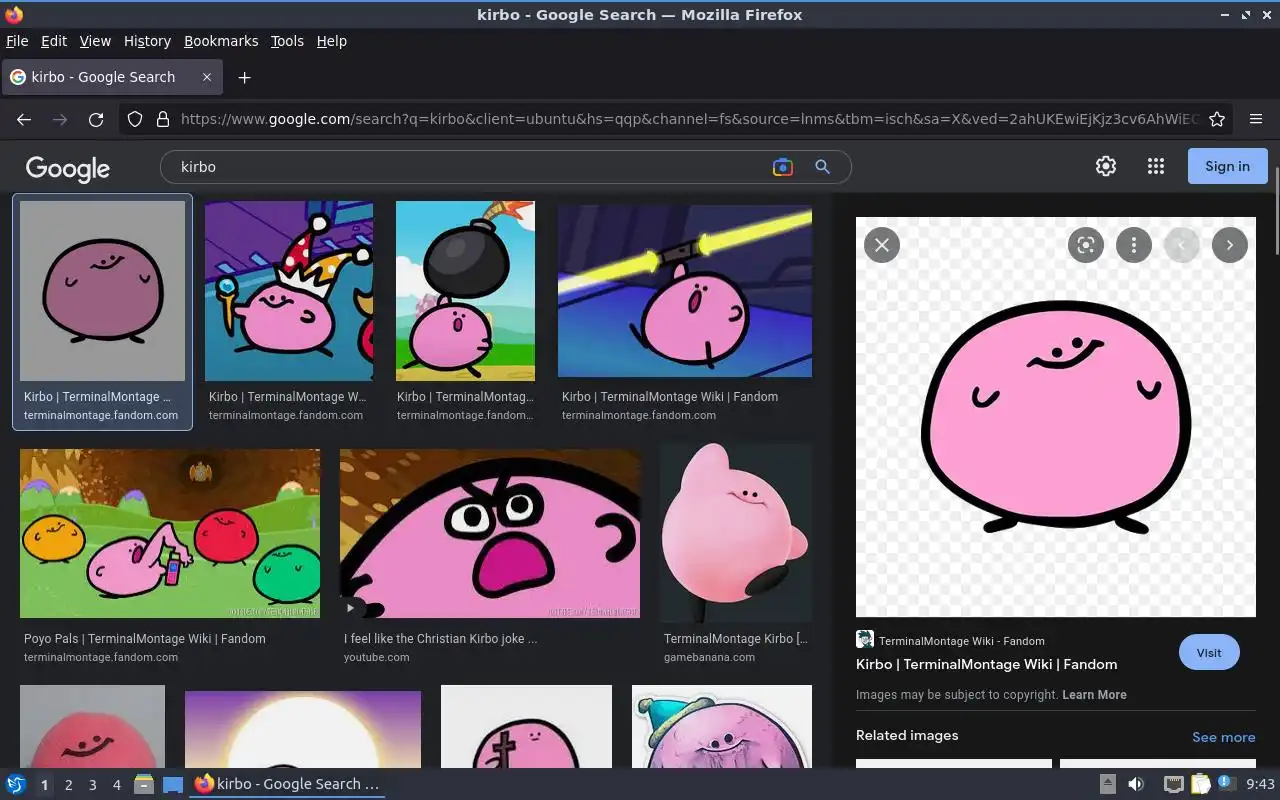The height and width of the screenshot is (800, 1280).
Task: Search inside image with Lens in preview
Action: (x=1085, y=245)
